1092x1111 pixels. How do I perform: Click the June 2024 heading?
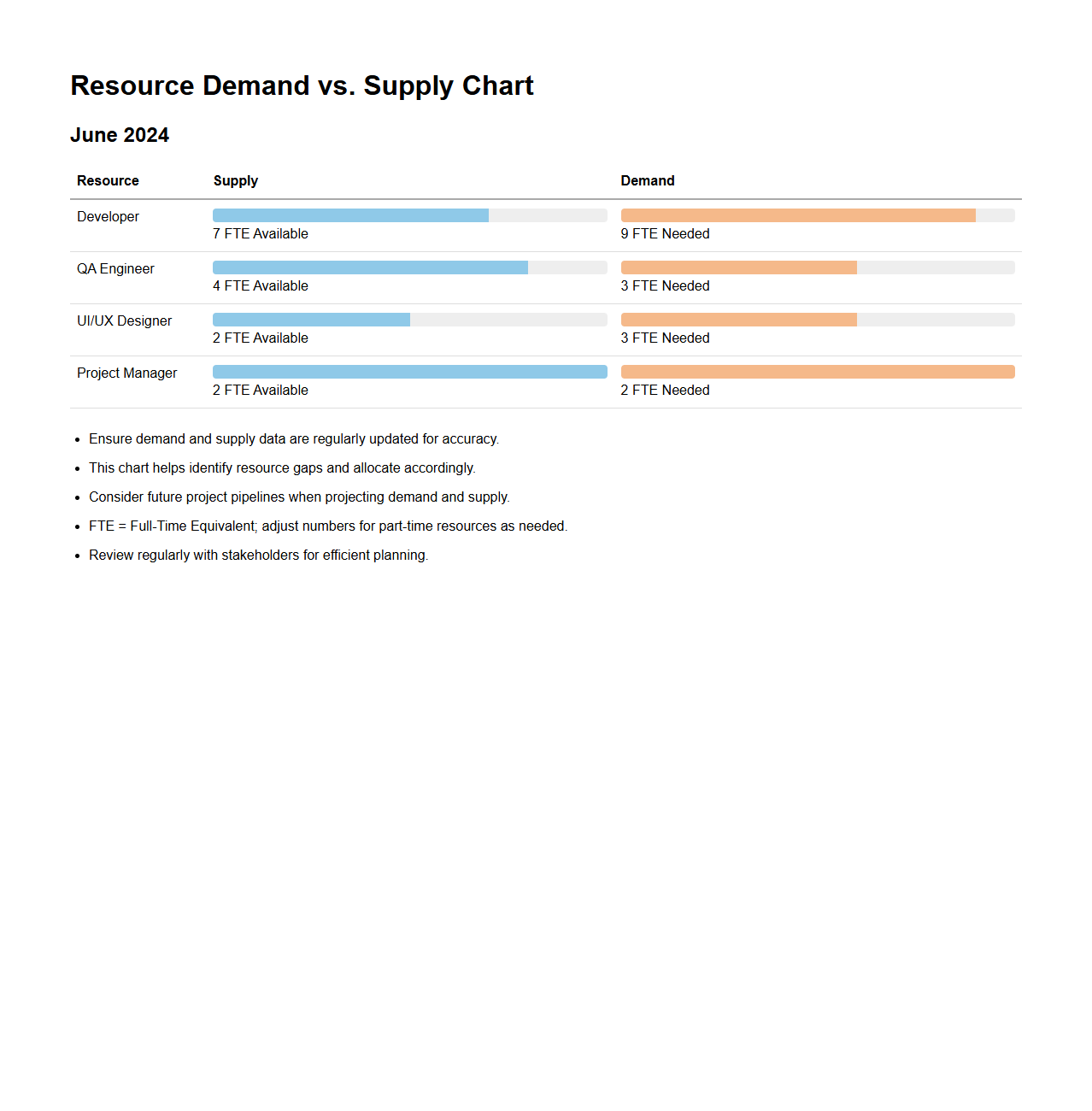point(120,135)
